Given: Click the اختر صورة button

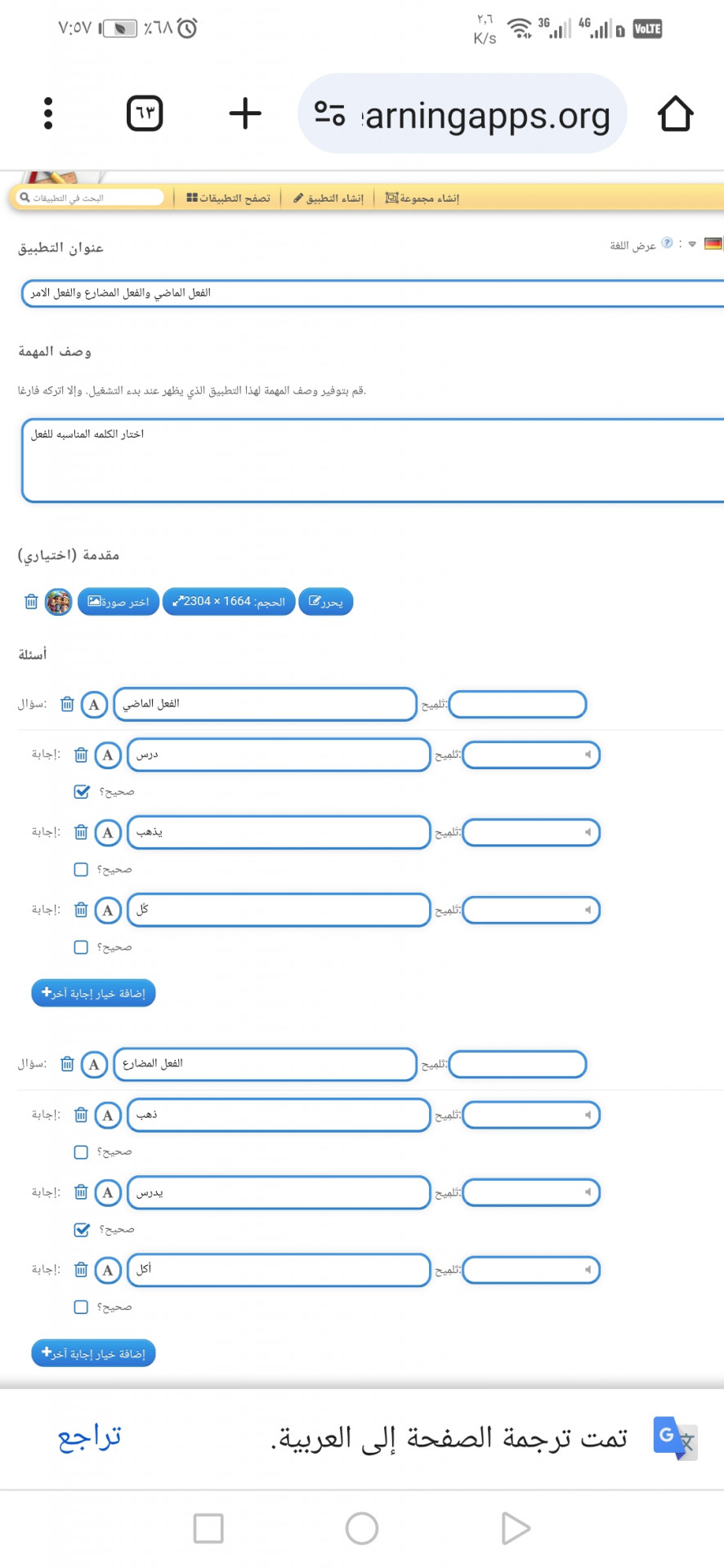Looking at the screenshot, I should 118,602.
